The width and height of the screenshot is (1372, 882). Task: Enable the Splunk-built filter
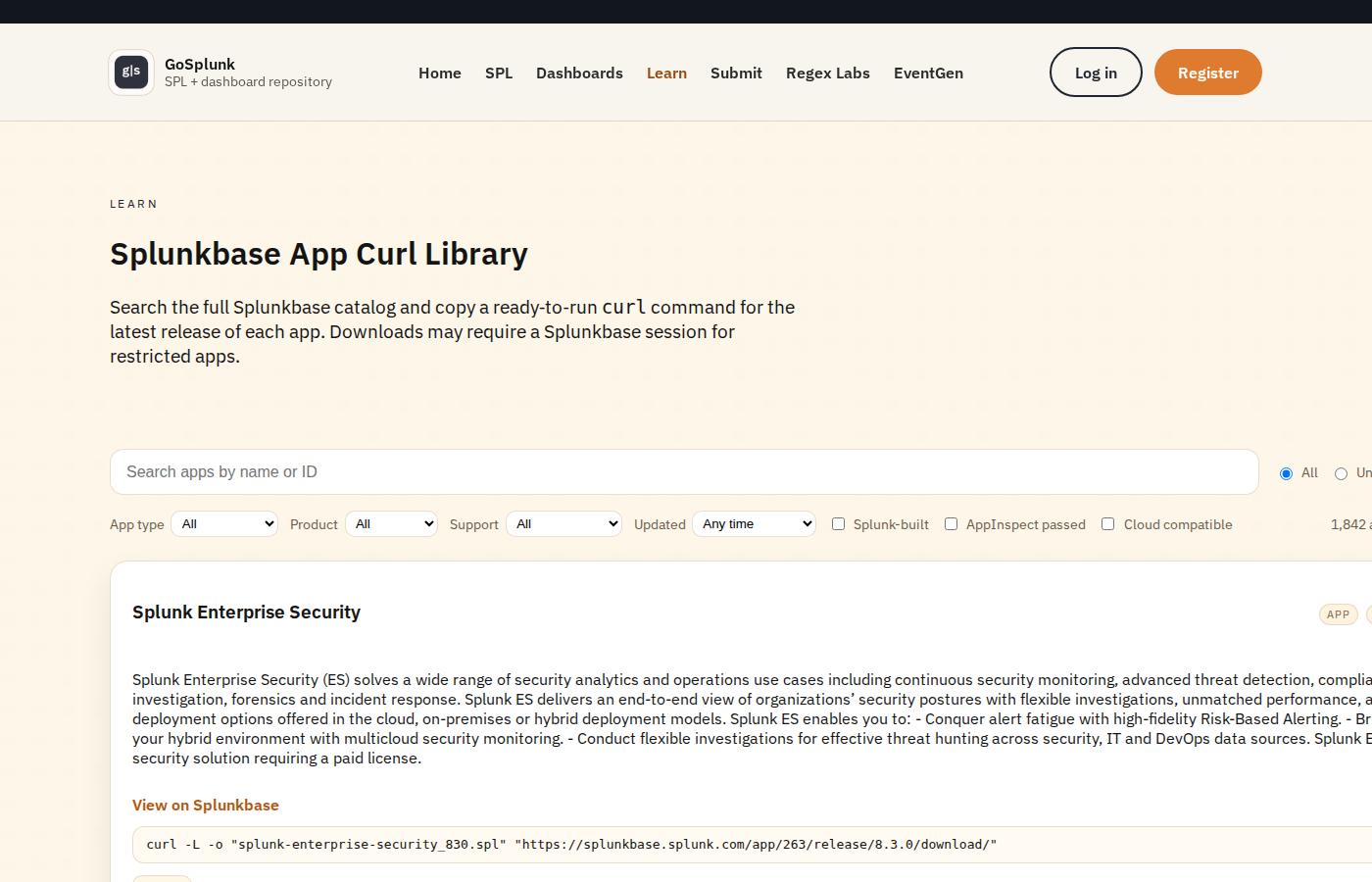coord(838,523)
